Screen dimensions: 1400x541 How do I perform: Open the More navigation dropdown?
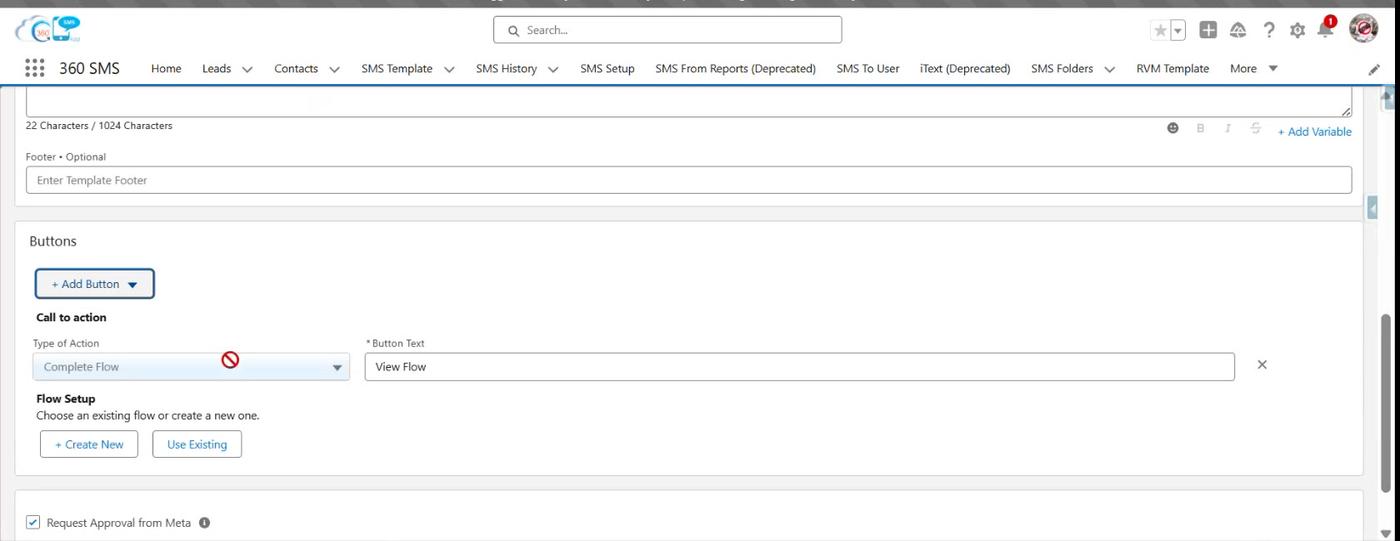[x=1254, y=68]
